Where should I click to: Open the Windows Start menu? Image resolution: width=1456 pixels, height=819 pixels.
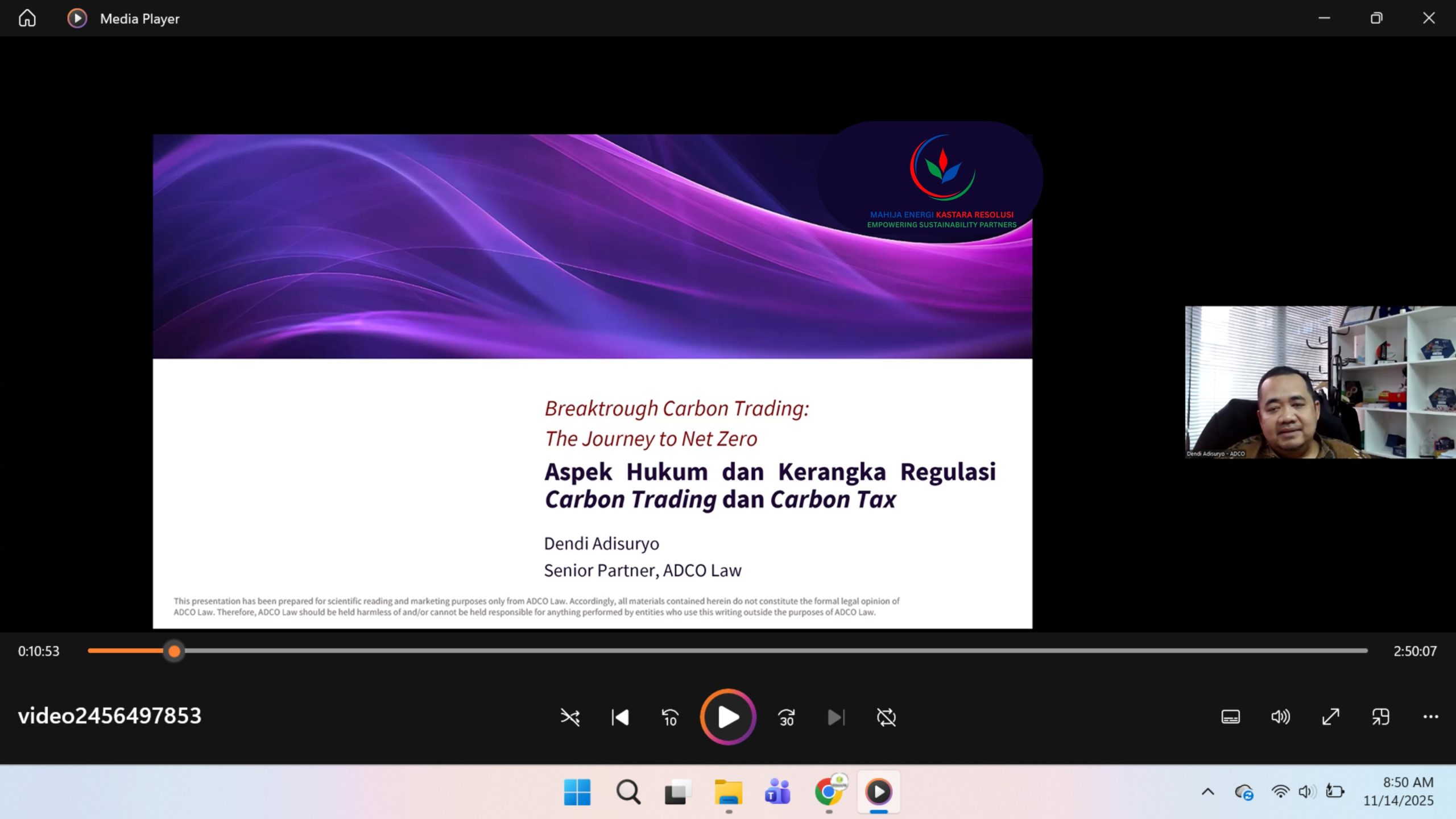coord(577,792)
